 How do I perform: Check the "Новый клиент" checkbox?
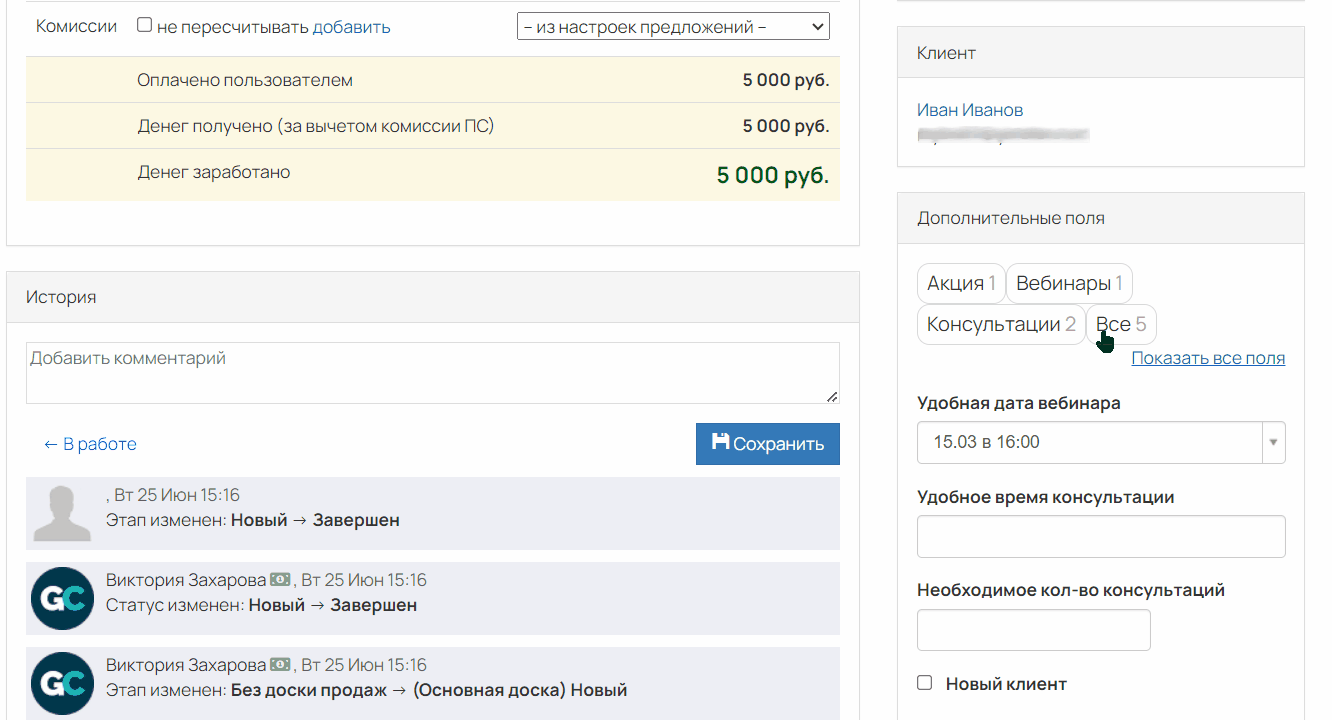[x=924, y=683]
